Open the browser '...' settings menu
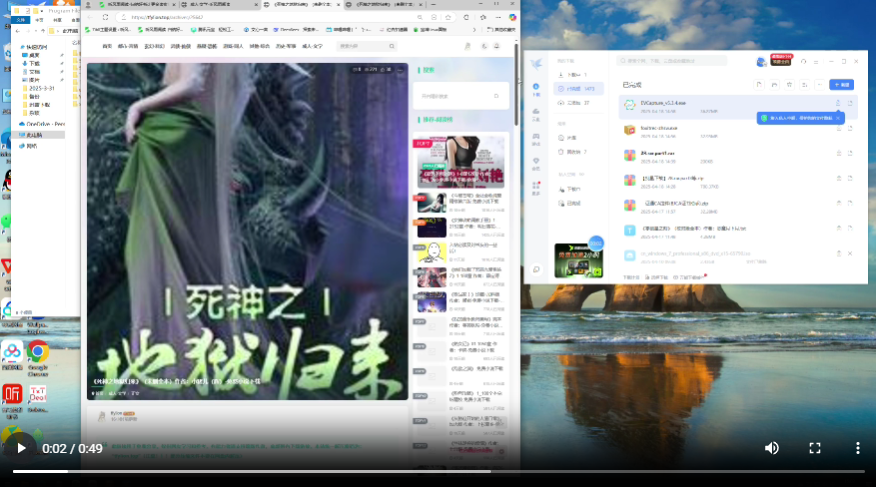This screenshot has width=876, height=487. tap(498, 17)
